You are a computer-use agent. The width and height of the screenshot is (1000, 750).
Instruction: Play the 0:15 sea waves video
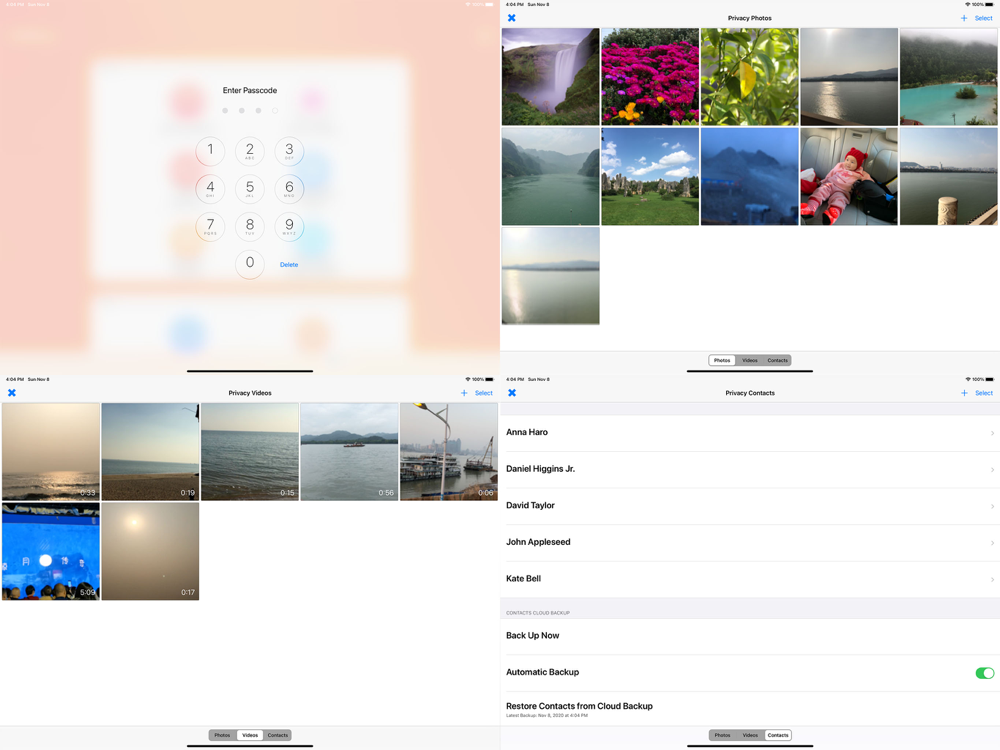[x=249, y=452]
